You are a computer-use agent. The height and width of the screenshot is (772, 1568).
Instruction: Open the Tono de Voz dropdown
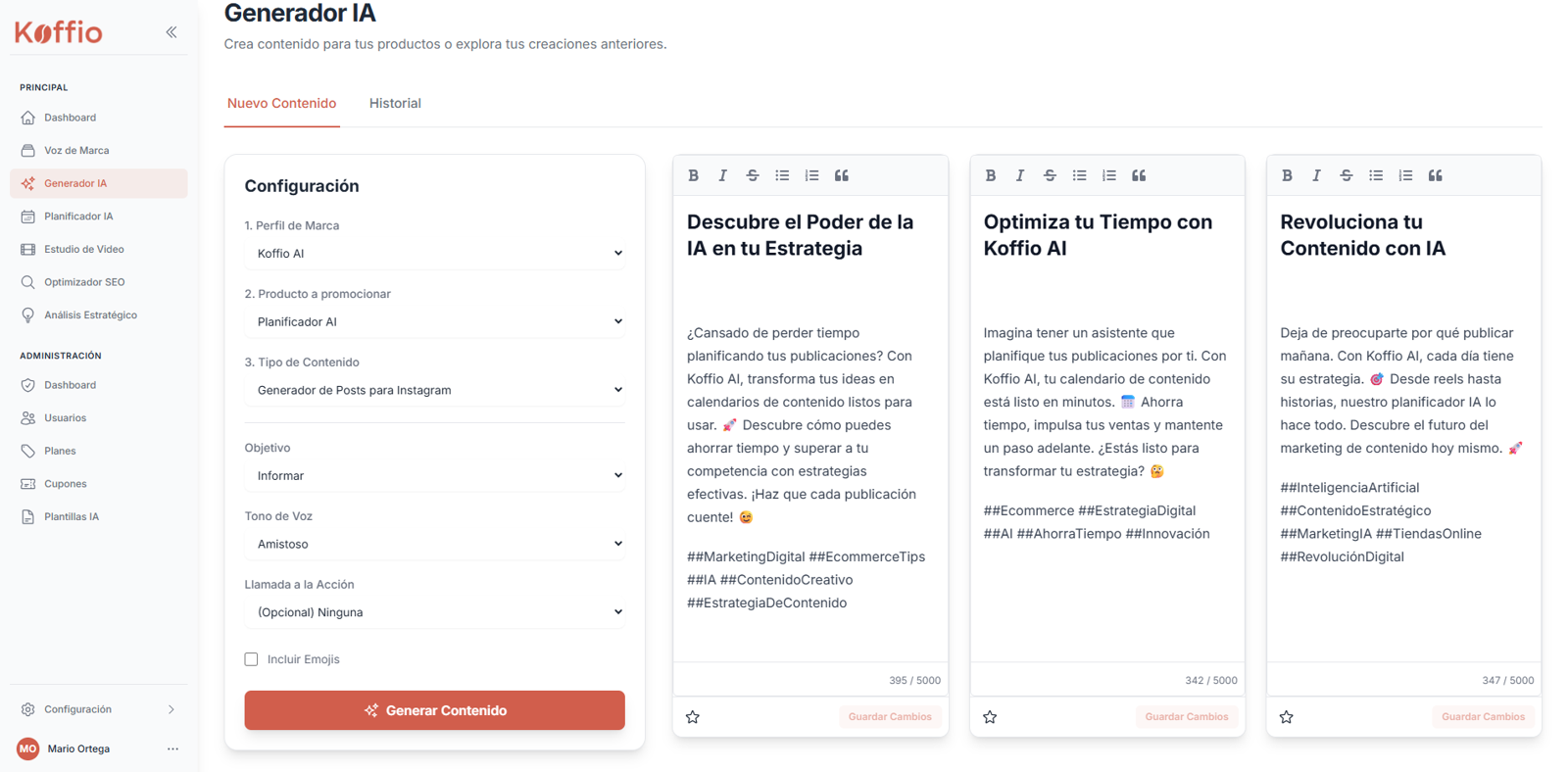[434, 544]
